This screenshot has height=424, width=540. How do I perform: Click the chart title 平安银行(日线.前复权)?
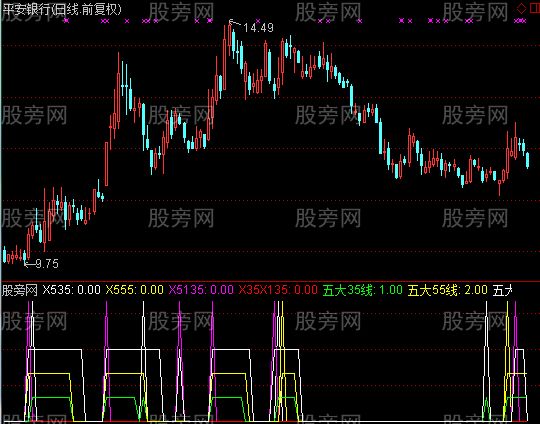click(62, 9)
